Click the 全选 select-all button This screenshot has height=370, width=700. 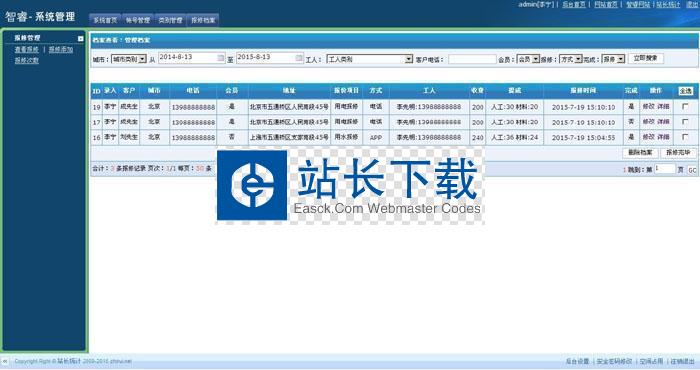click(x=685, y=91)
